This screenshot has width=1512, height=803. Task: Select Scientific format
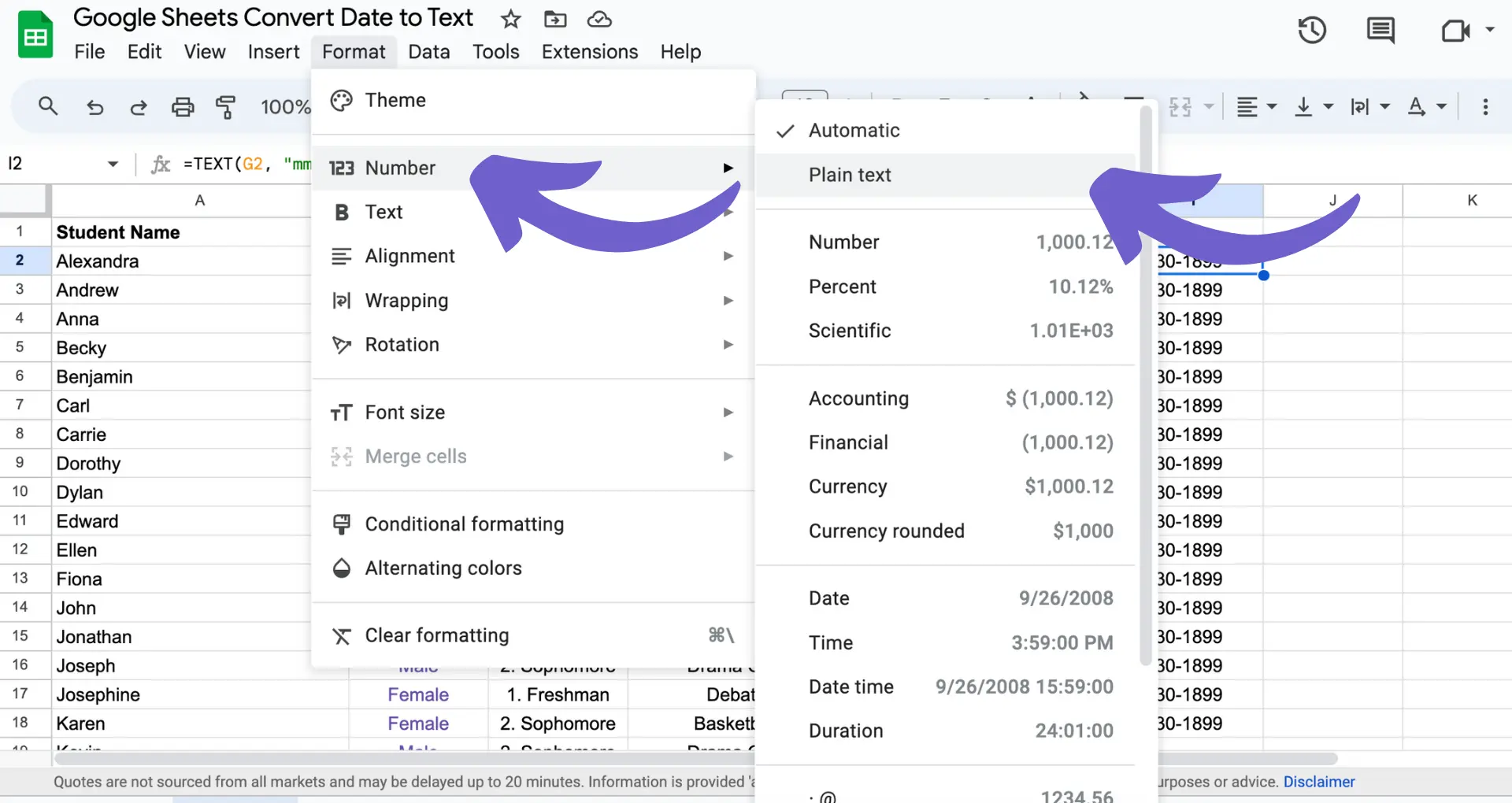[946, 331]
